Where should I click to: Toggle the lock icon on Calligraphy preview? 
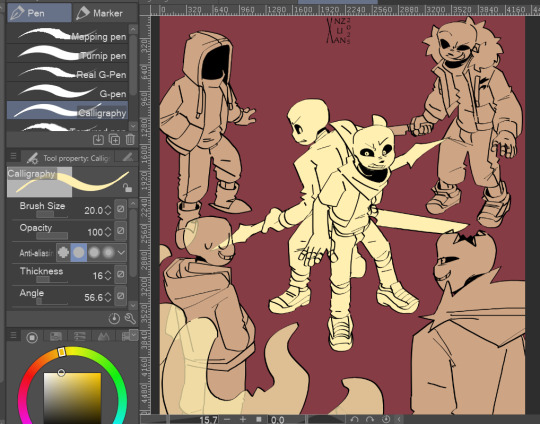[127, 188]
